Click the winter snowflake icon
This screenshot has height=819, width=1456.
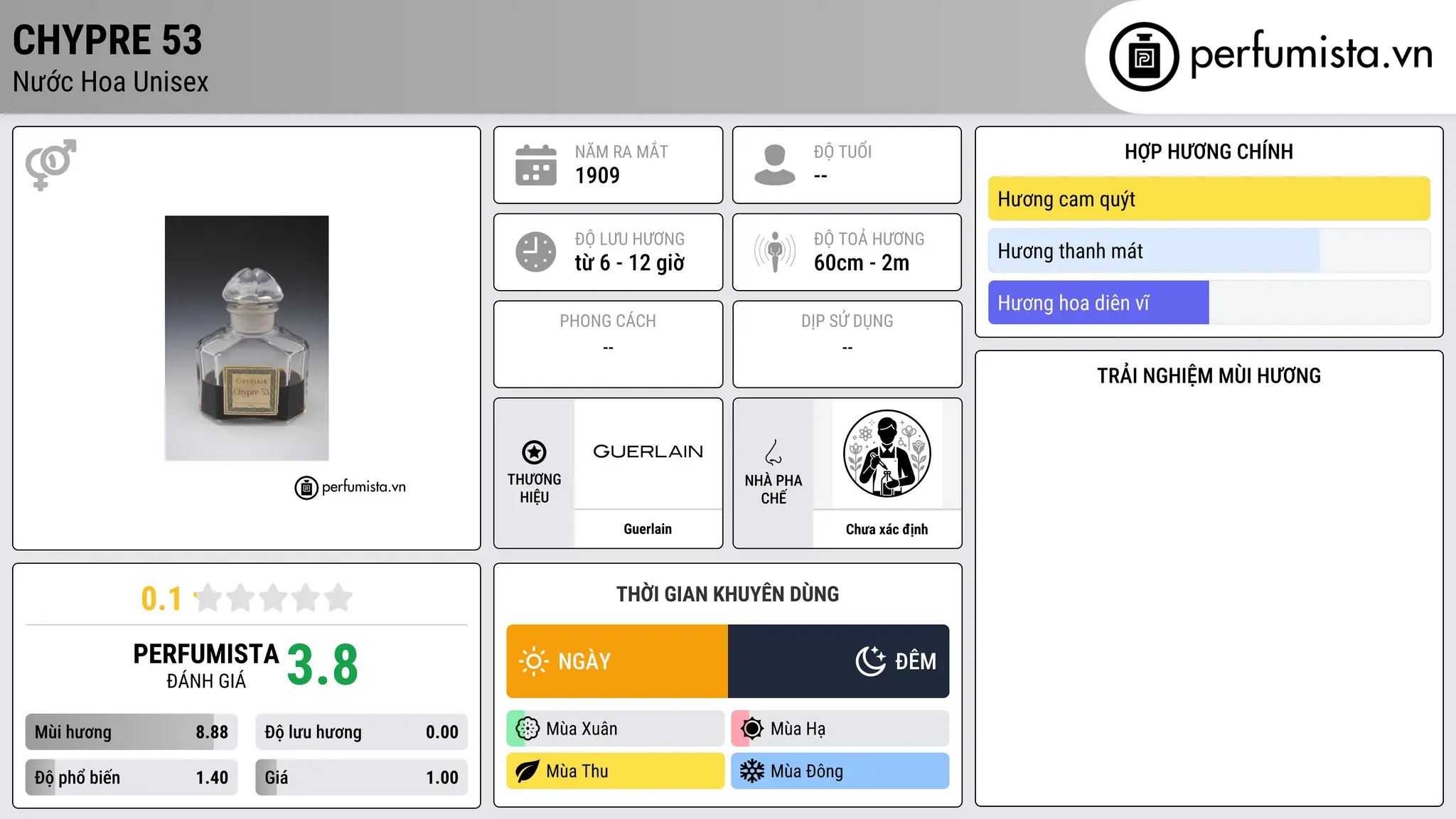[x=752, y=771]
